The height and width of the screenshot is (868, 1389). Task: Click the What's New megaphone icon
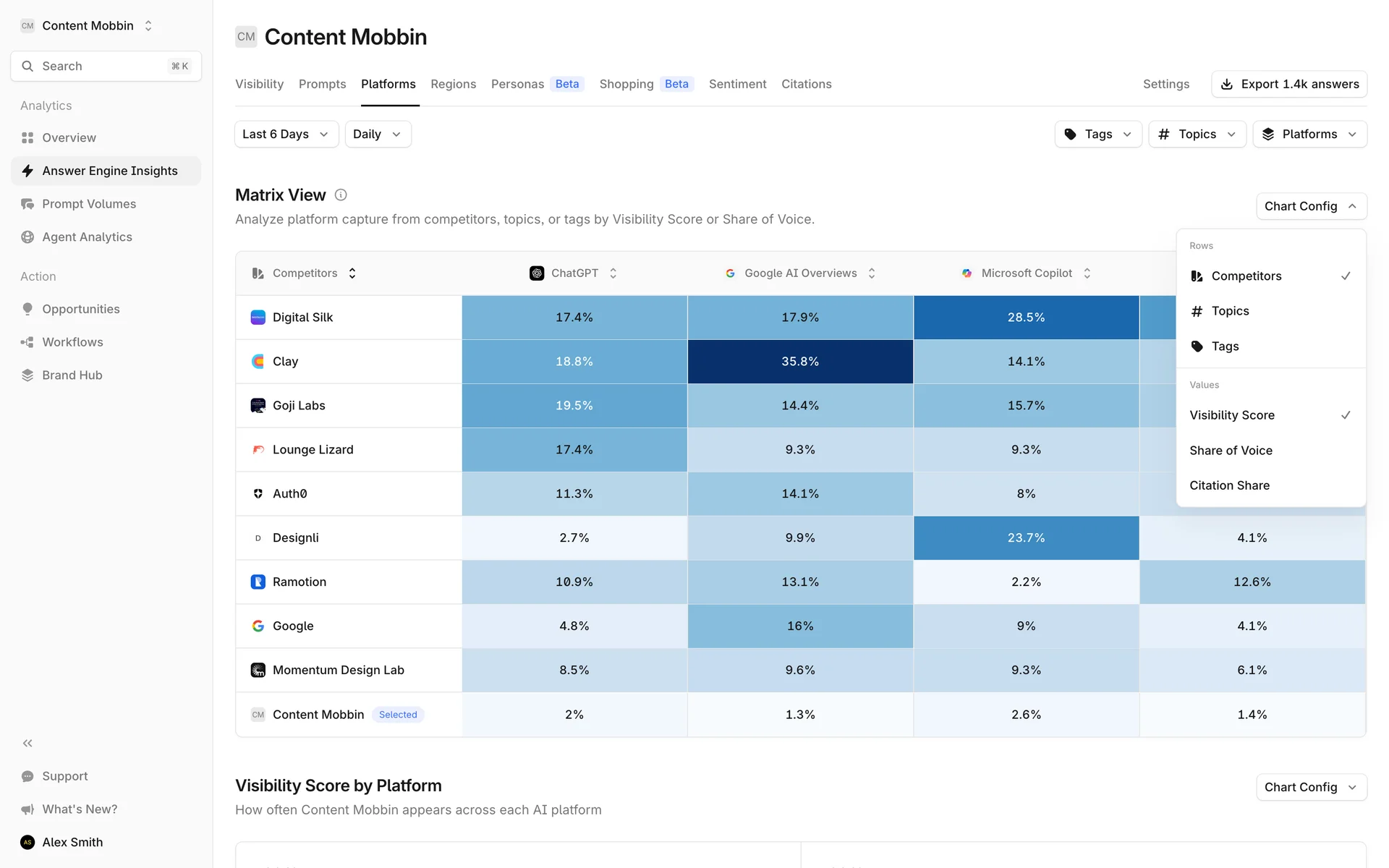point(27,809)
